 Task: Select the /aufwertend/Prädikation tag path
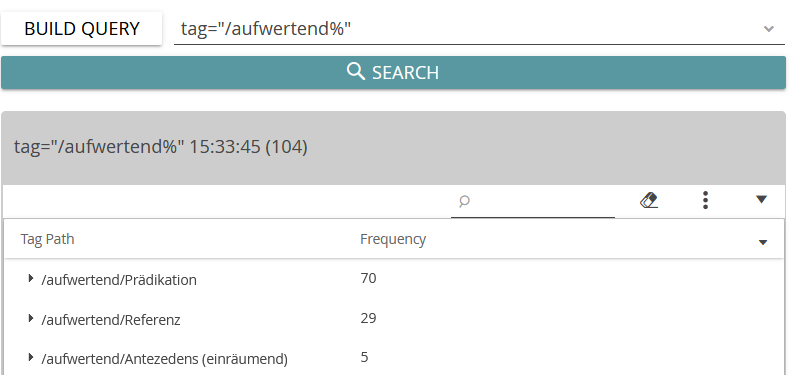point(119,280)
